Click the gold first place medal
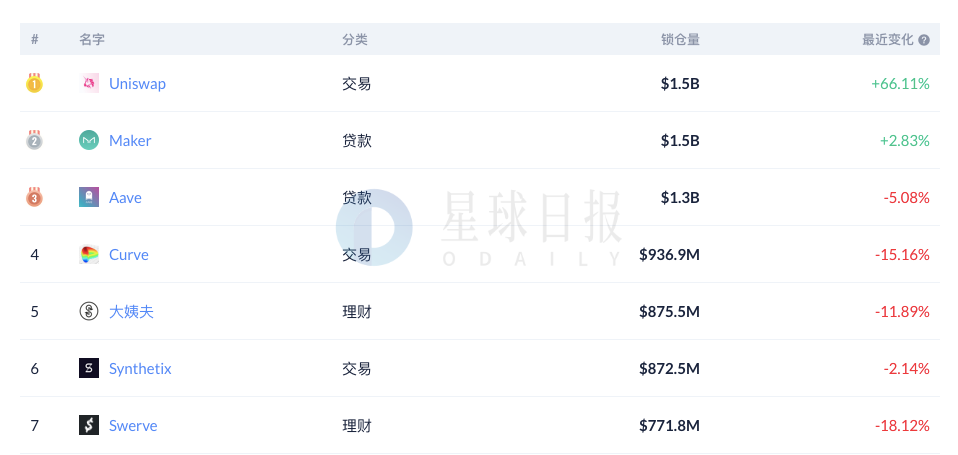Screen dimensions: 958x455 pos(34,82)
